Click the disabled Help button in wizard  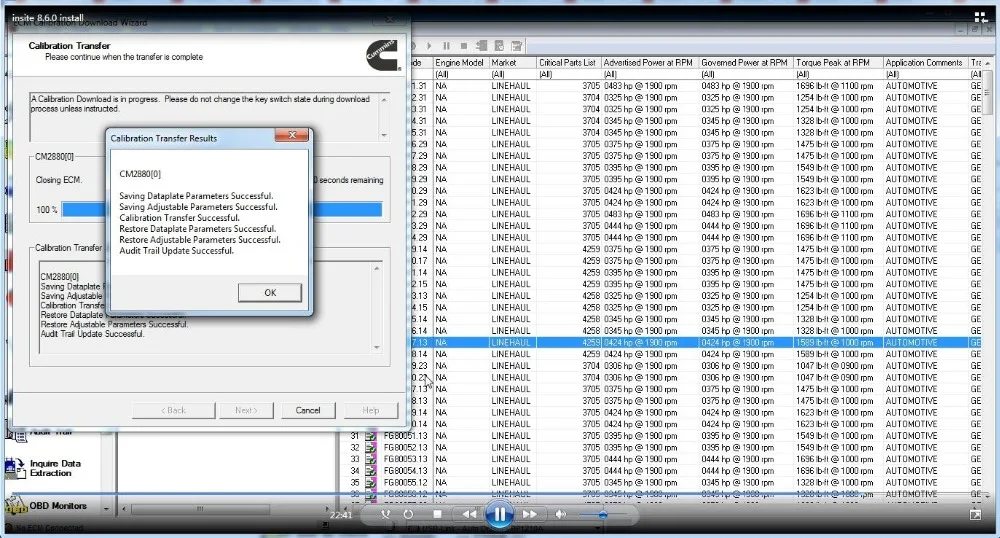371,411
